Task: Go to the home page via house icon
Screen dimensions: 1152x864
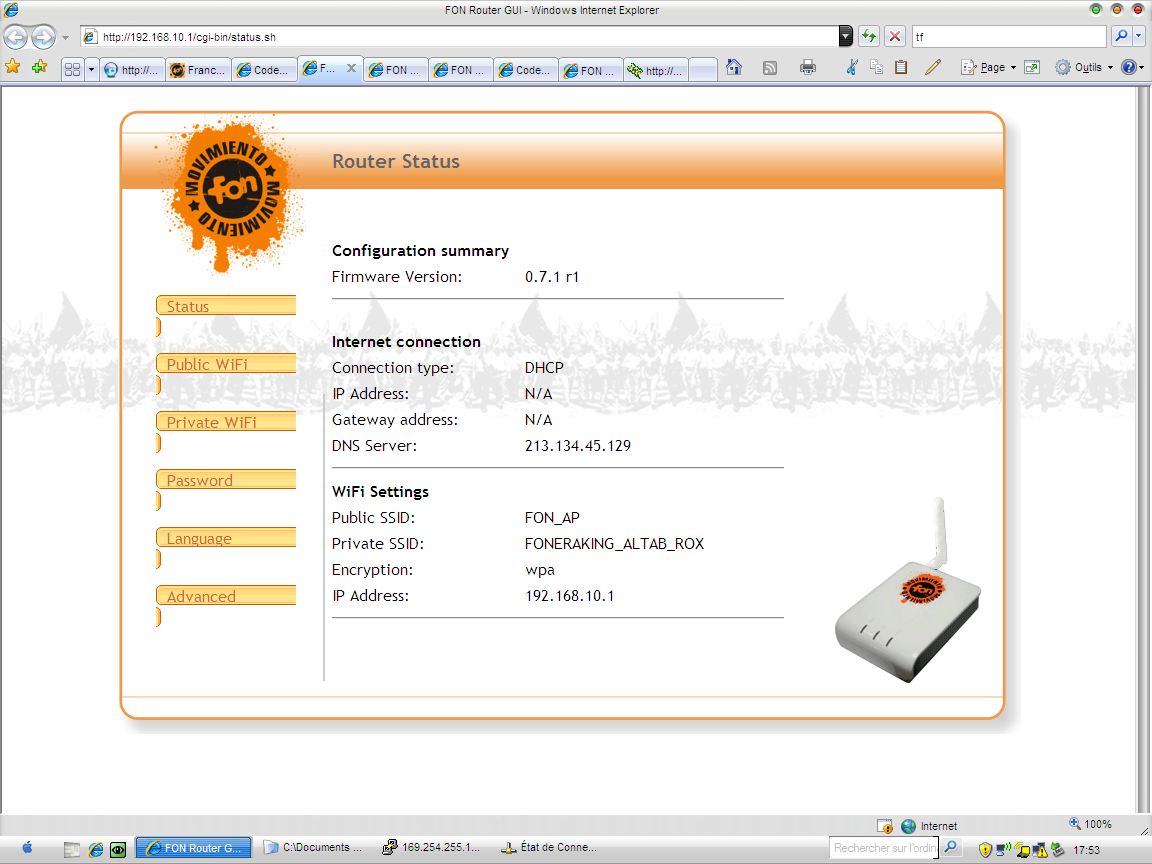Action: [x=733, y=68]
